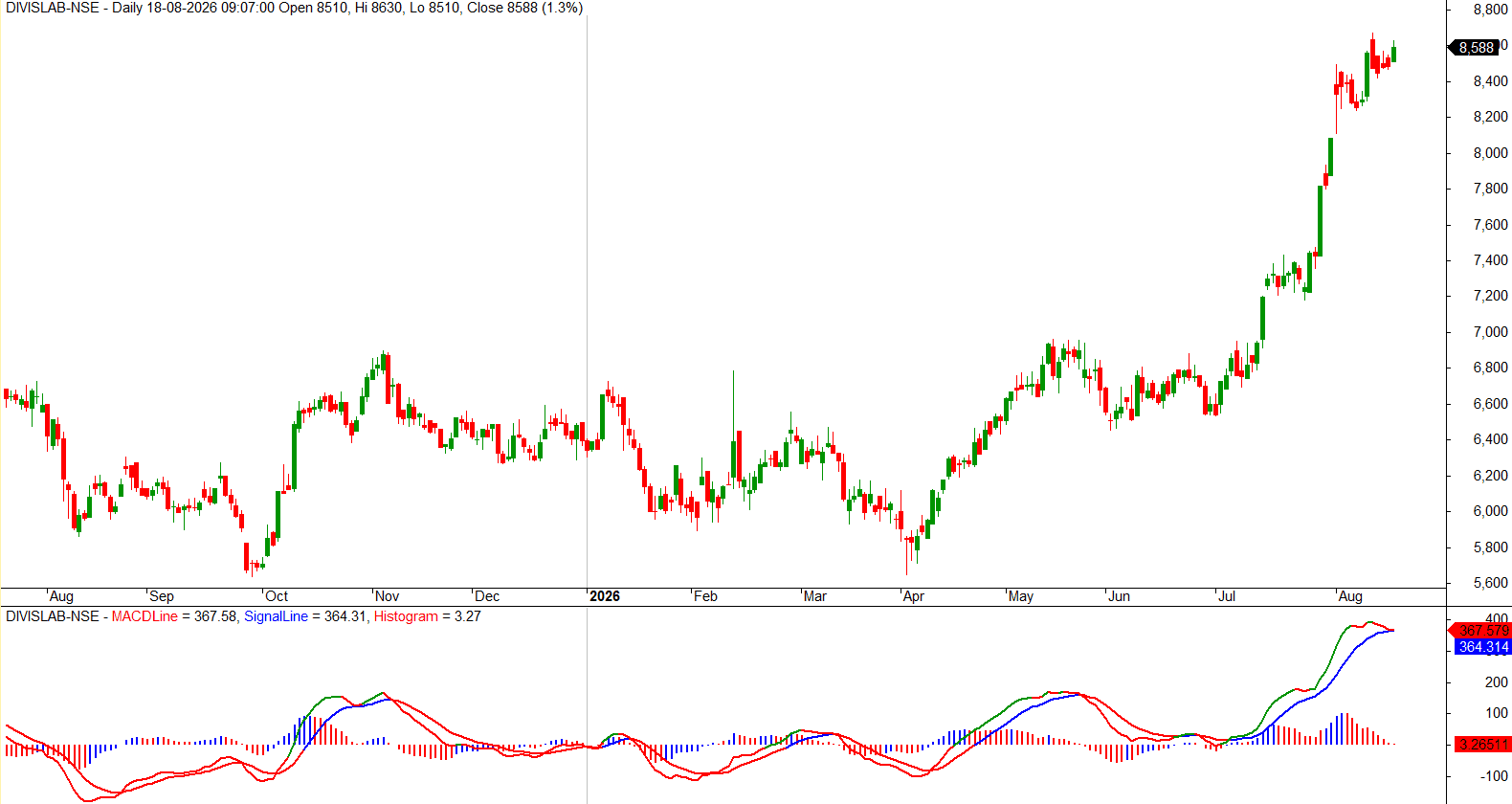
Task: Click the DIVISLAB-NSE Daily chart title text
Action: tap(294, 8)
